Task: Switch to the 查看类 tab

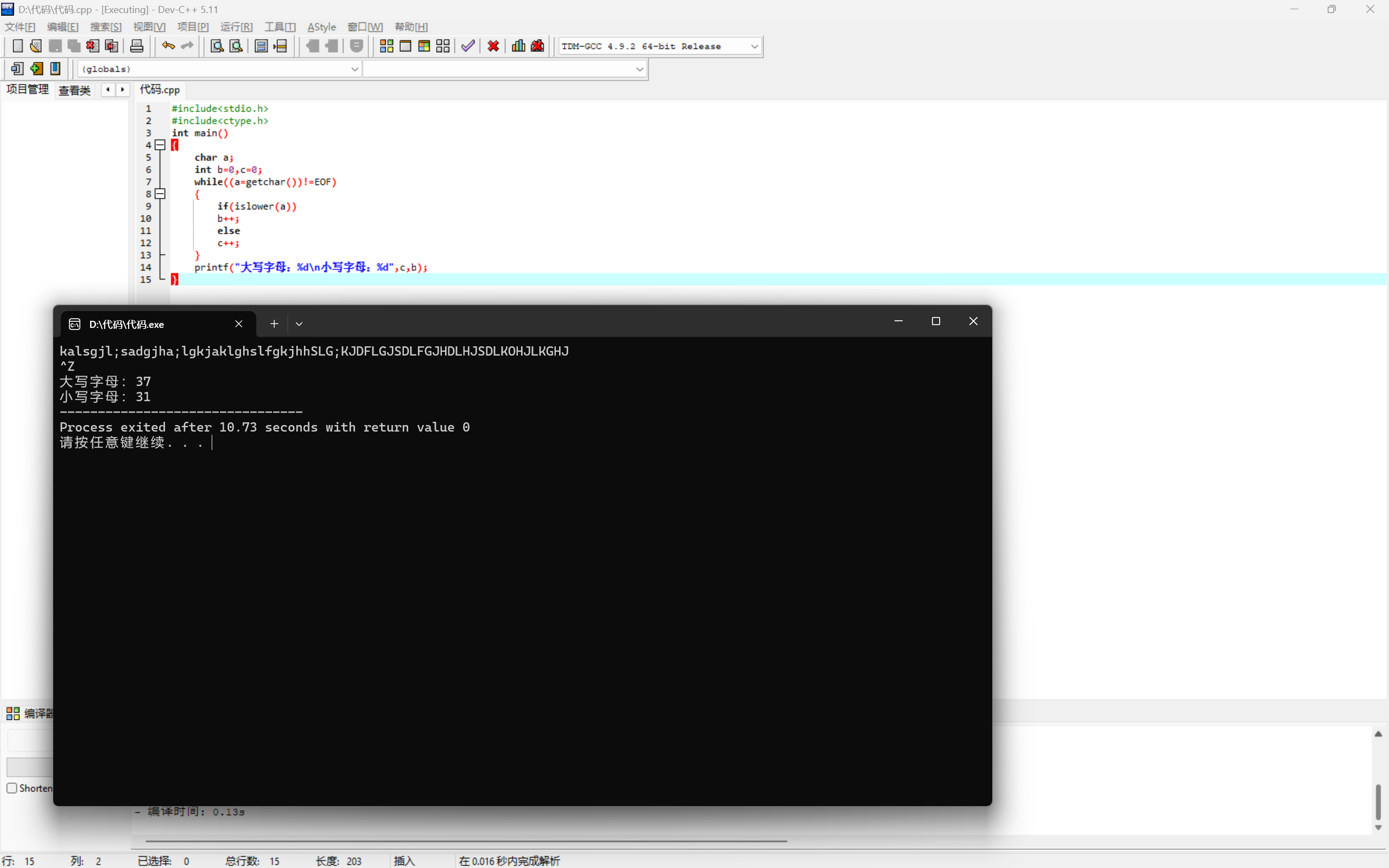Action: (x=74, y=90)
